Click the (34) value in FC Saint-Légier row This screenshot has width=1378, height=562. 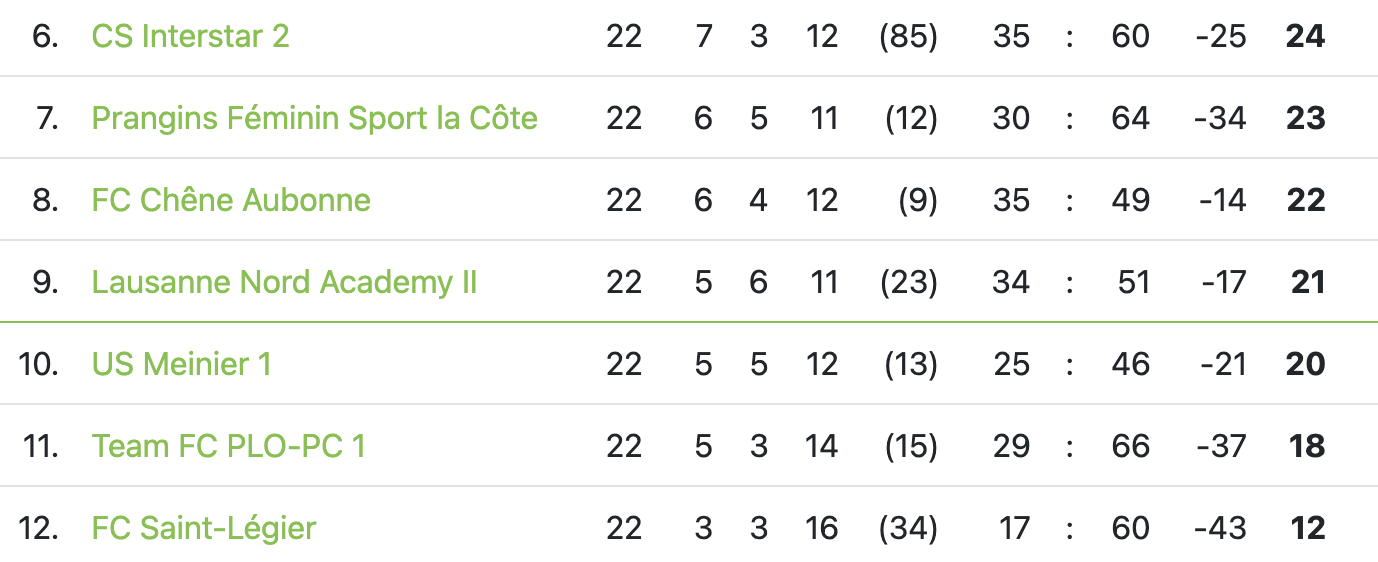click(908, 528)
